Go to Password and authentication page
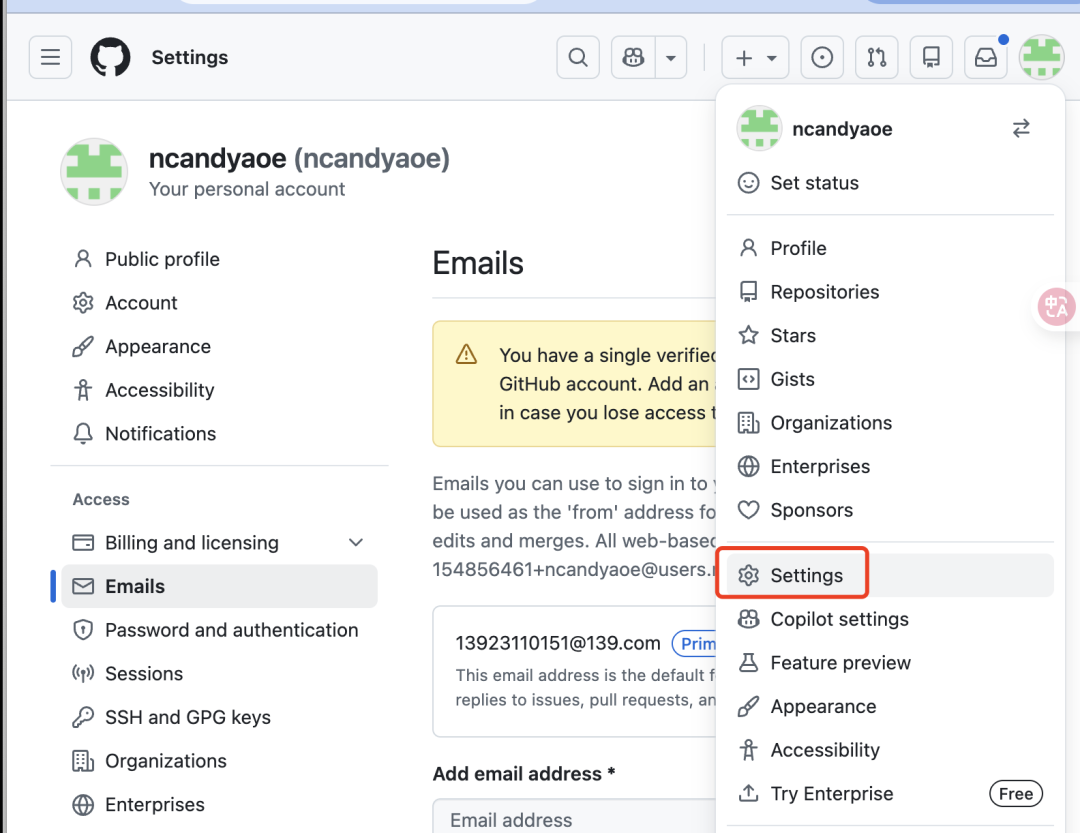This screenshot has height=833, width=1080. point(231,630)
